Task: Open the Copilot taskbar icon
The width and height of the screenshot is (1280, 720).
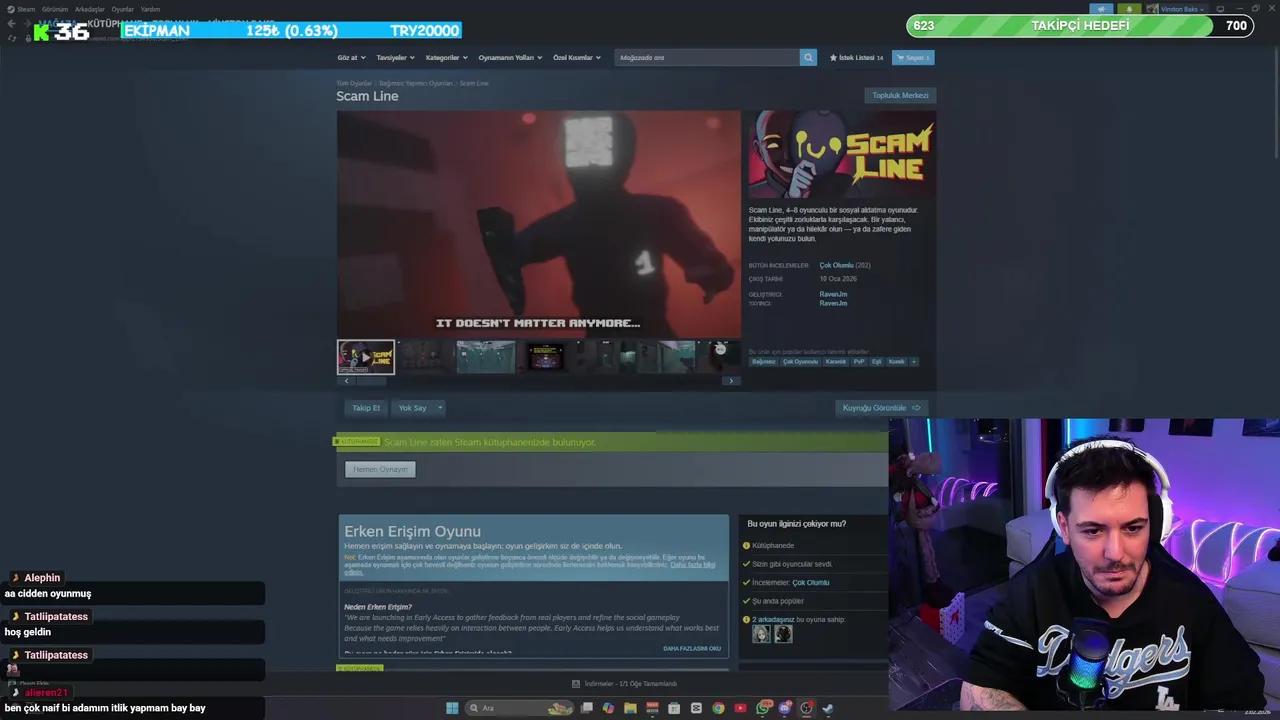Action: 608,708
